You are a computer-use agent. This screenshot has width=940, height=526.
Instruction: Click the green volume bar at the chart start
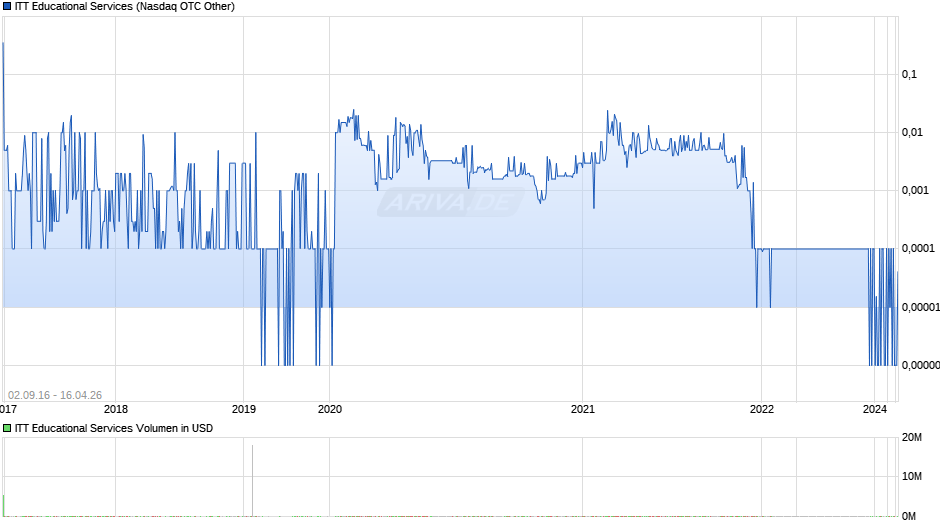4,505
